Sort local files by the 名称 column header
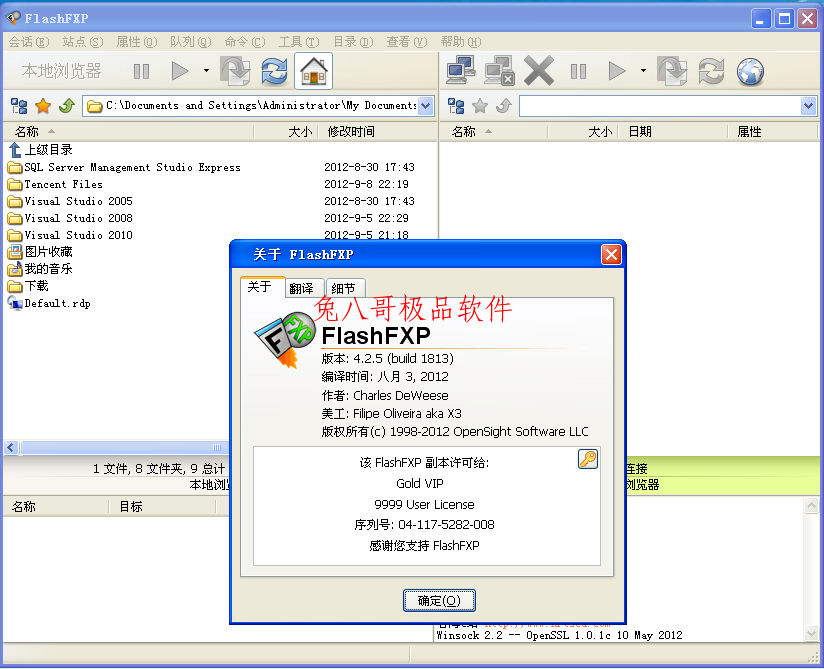The image size is (824, 669). (x=129, y=131)
